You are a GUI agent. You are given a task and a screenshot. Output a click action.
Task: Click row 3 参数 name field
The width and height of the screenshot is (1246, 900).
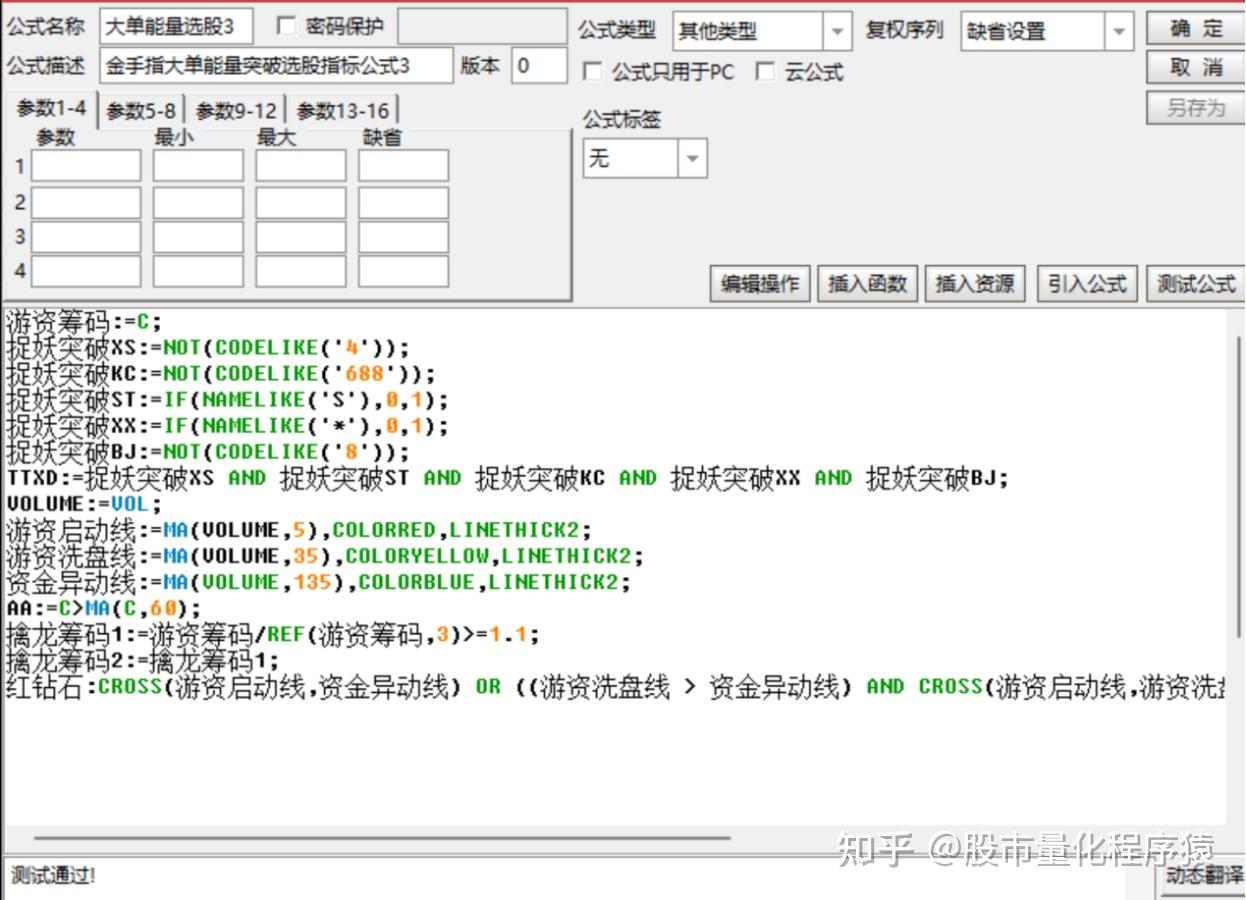pos(86,237)
